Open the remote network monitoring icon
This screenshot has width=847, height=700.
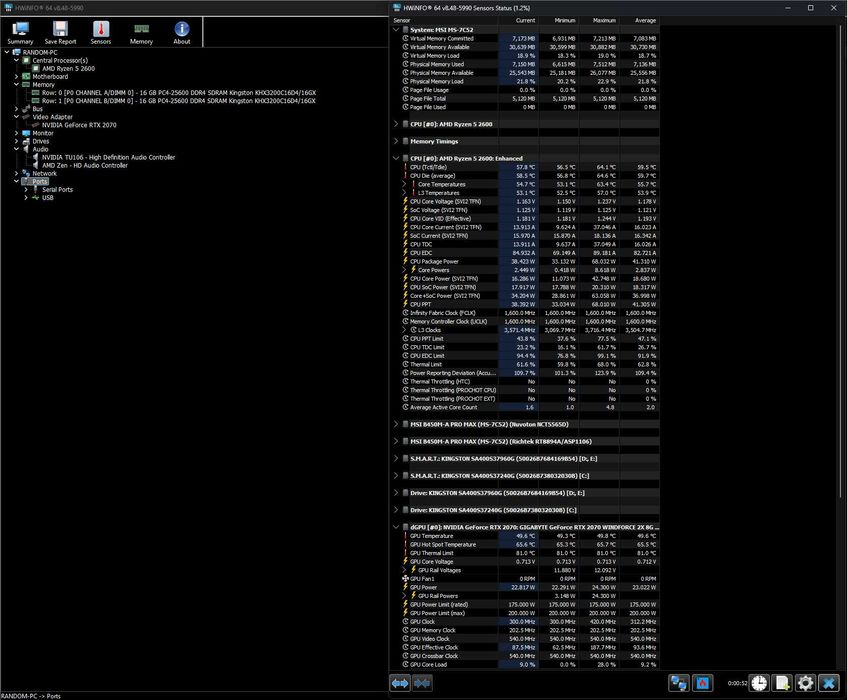pos(678,683)
